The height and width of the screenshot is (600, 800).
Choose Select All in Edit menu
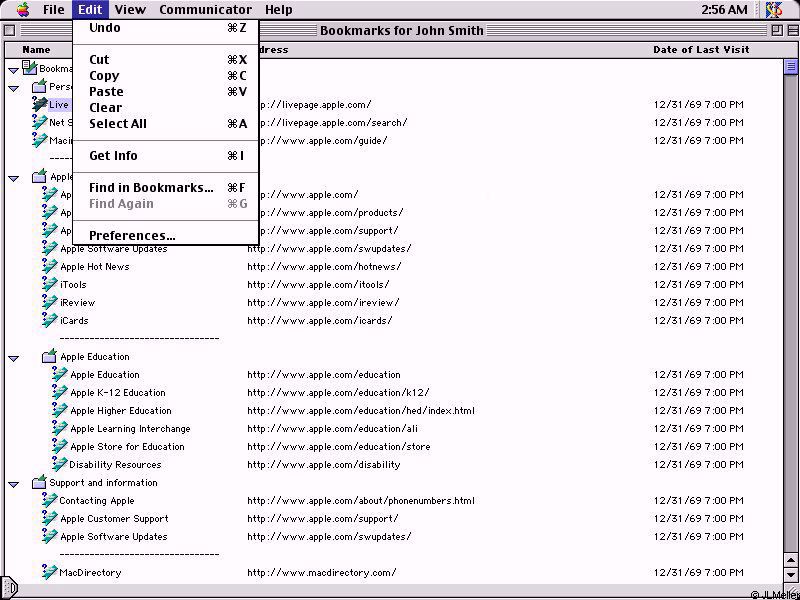[x=117, y=124]
